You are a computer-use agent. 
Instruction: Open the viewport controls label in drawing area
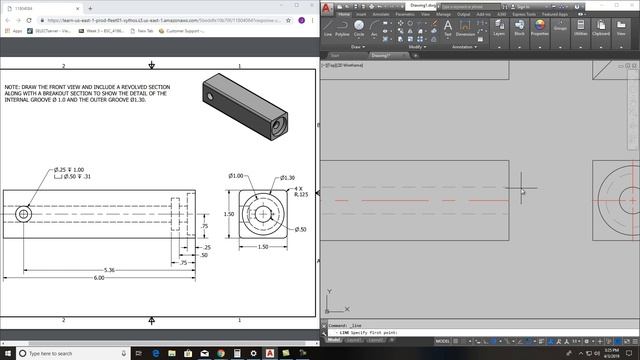[342, 65]
